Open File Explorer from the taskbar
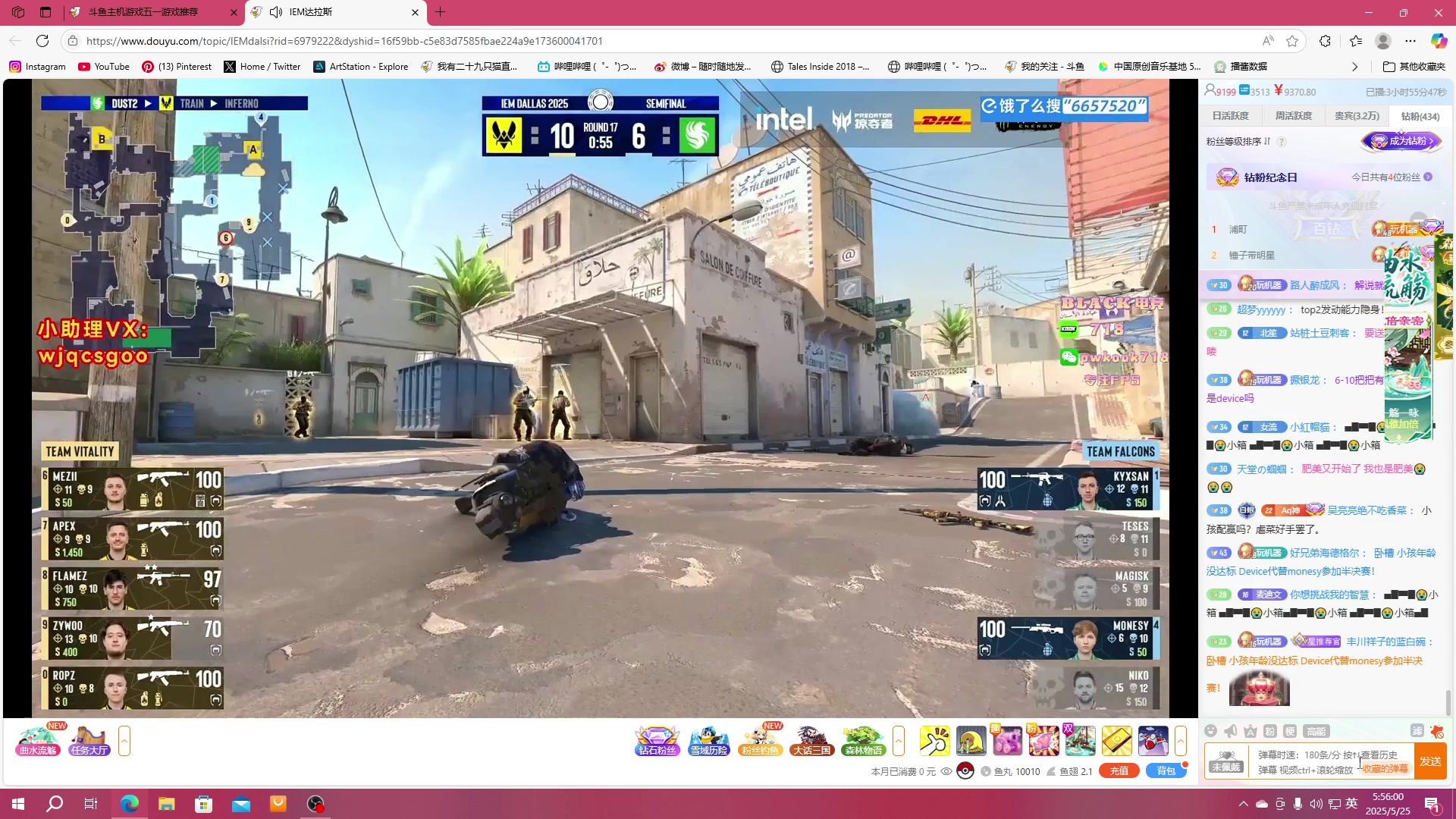The image size is (1456, 819). coord(167,804)
